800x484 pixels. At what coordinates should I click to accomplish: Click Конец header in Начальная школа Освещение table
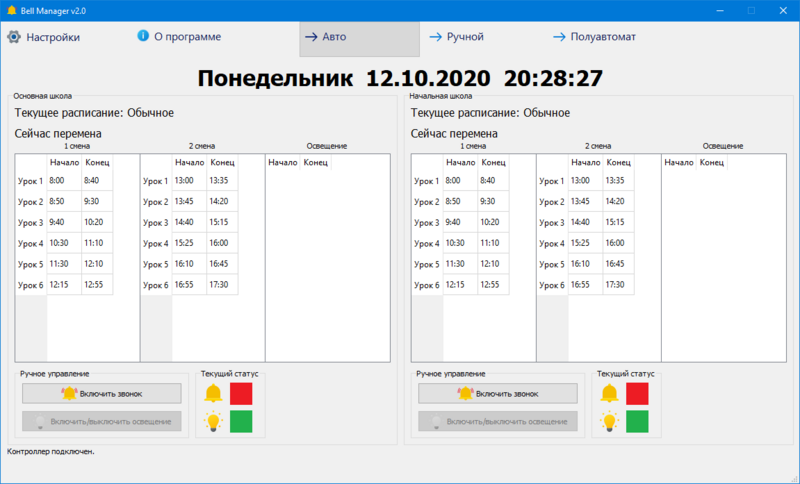[712, 162]
